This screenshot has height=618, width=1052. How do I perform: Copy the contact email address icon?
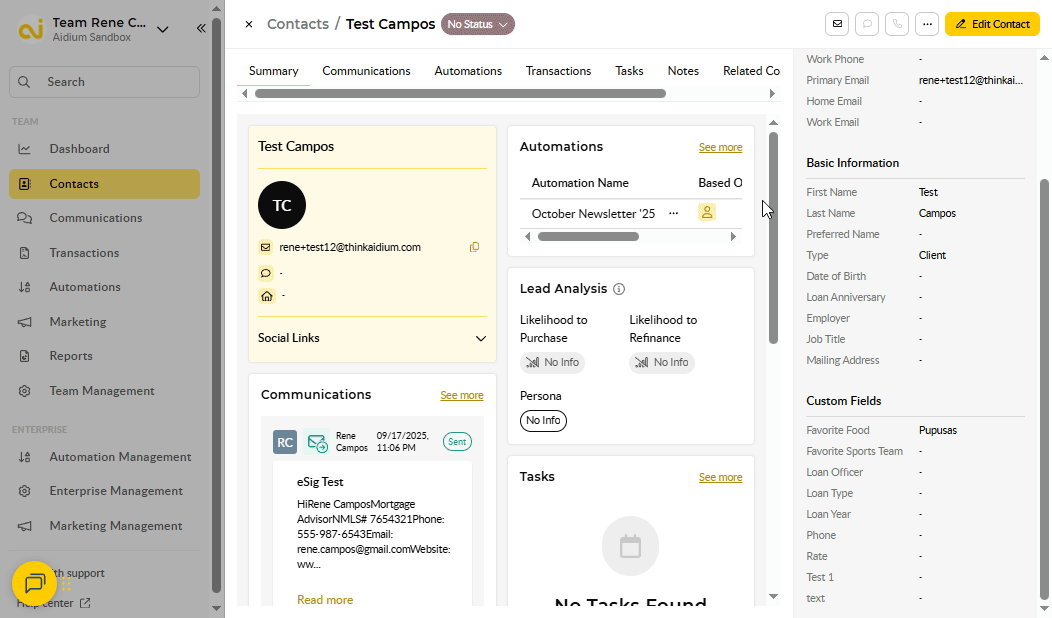(x=474, y=247)
